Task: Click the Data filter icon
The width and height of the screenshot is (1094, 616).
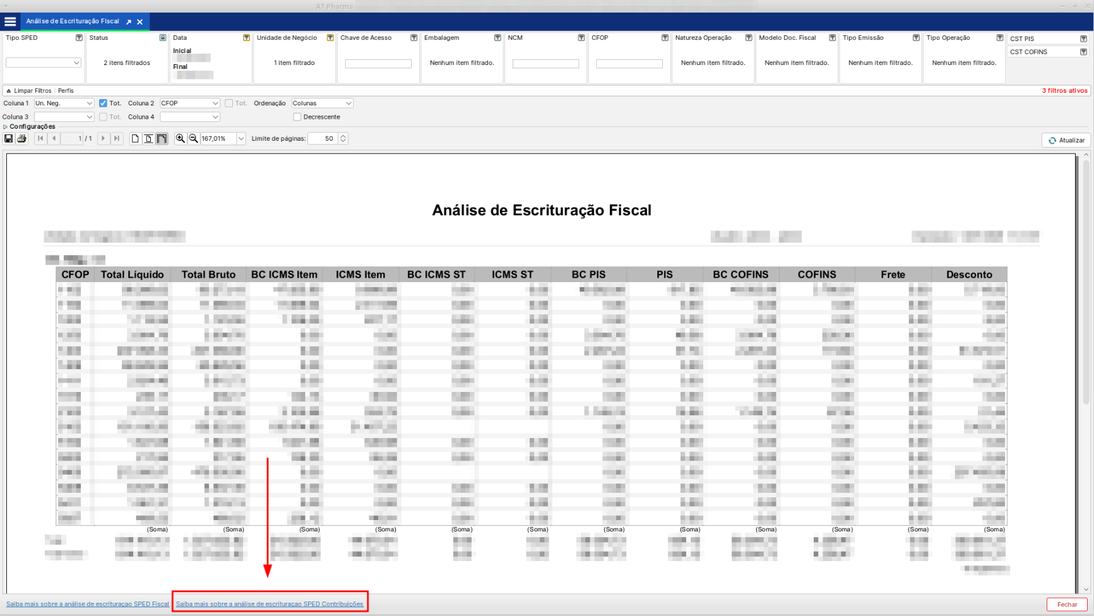Action: coord(246,38)
